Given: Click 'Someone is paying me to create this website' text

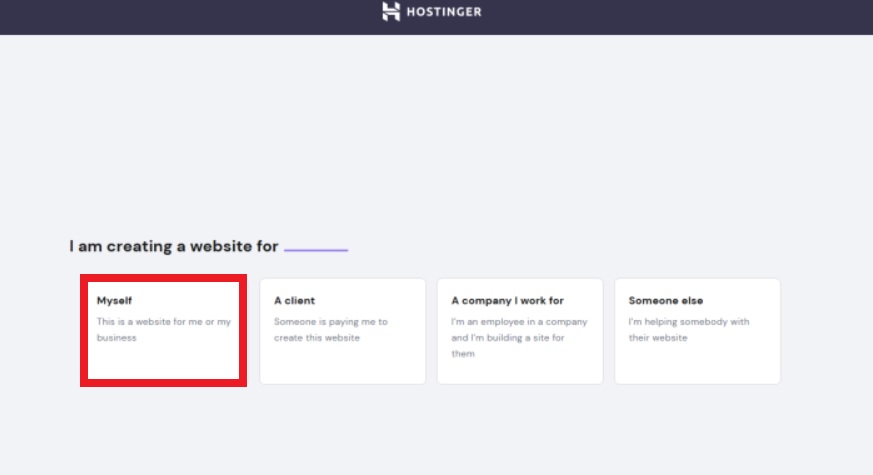Looking at the screenshot, I should point(331,330).
